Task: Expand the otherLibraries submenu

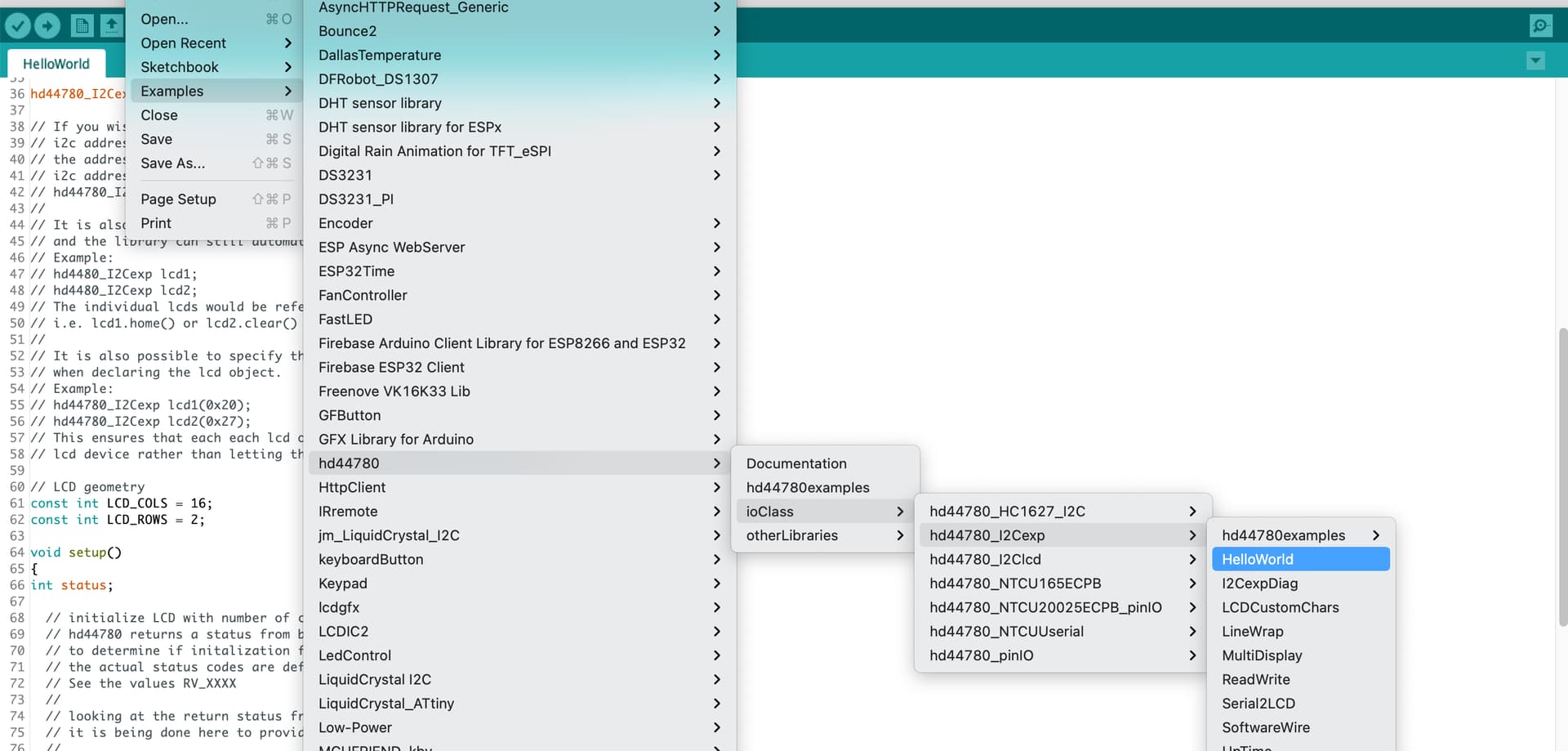Action: [x=826, y=535]
